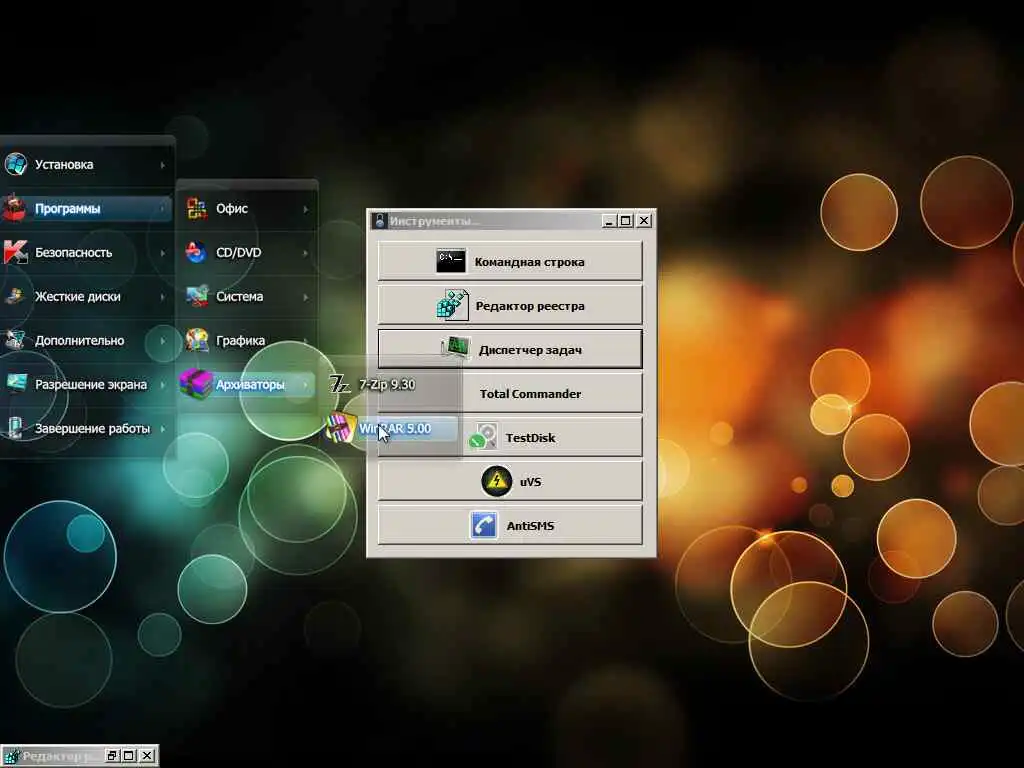Click the registry editor cube icon
This screenshot has width=1024, height=768.
[x=452, y=305]
